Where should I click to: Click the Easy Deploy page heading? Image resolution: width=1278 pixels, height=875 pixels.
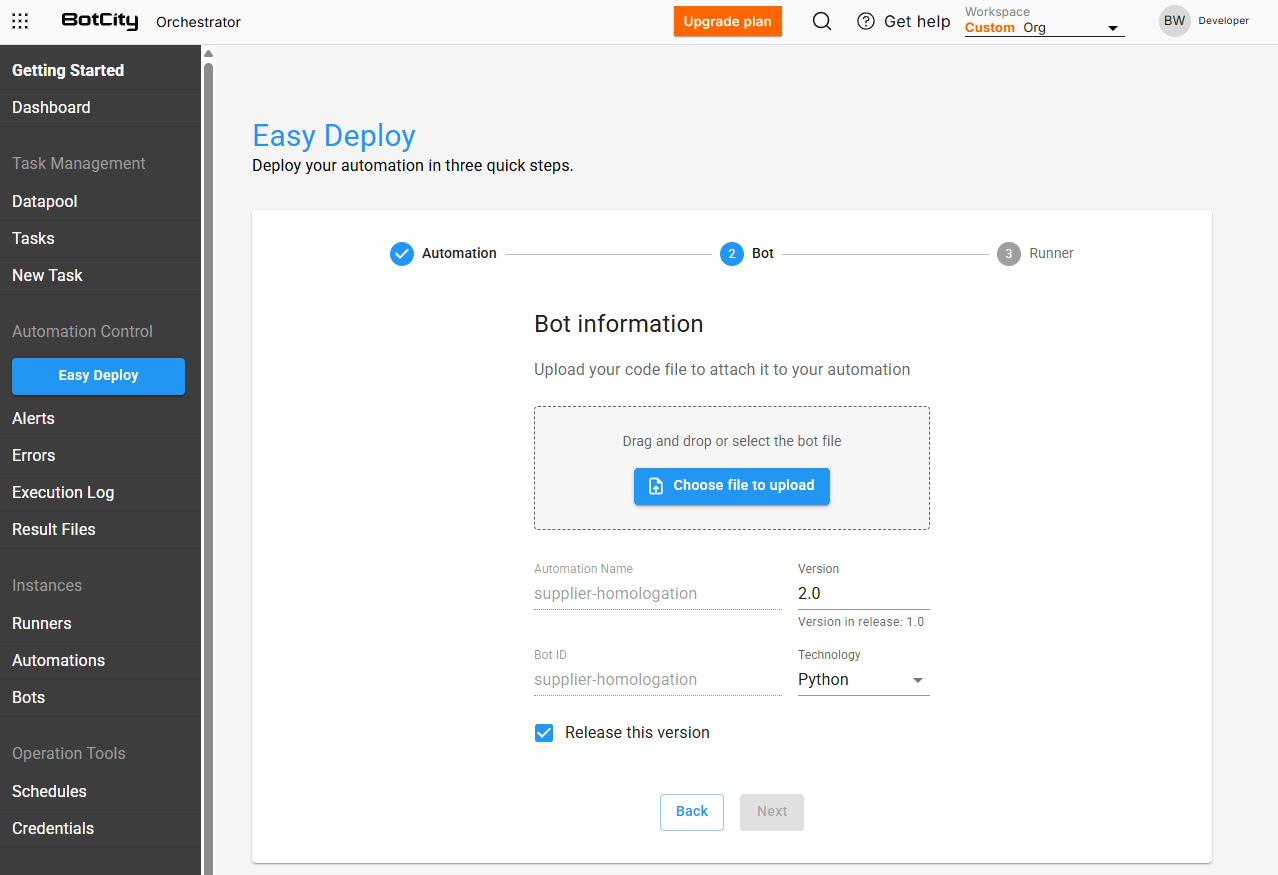tap(334, 136)
